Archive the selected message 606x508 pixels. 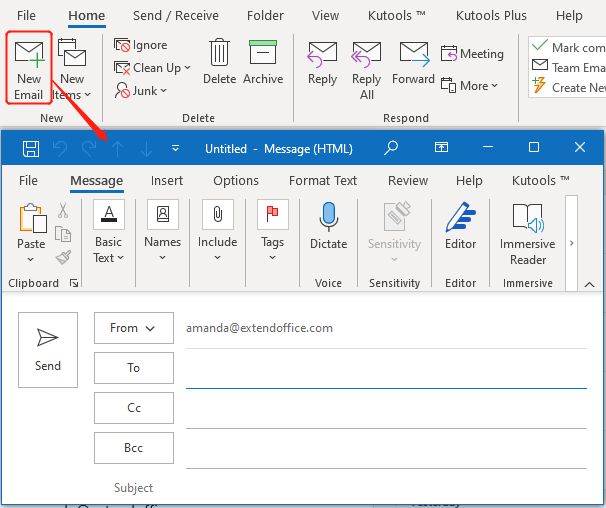tap(263, 62)
